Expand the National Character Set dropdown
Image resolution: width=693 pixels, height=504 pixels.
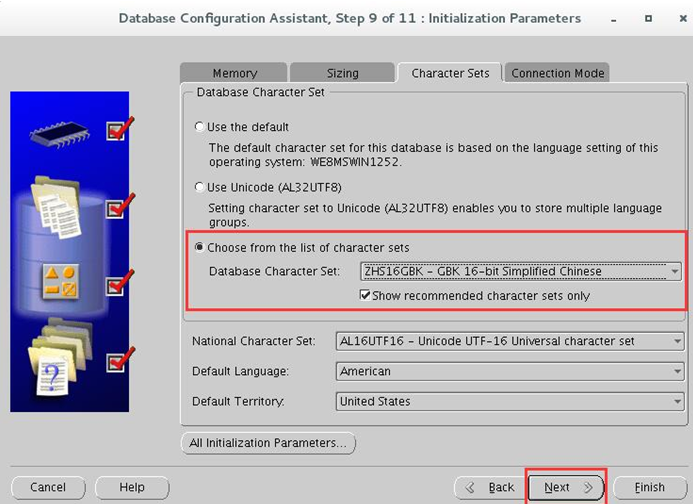510,341
